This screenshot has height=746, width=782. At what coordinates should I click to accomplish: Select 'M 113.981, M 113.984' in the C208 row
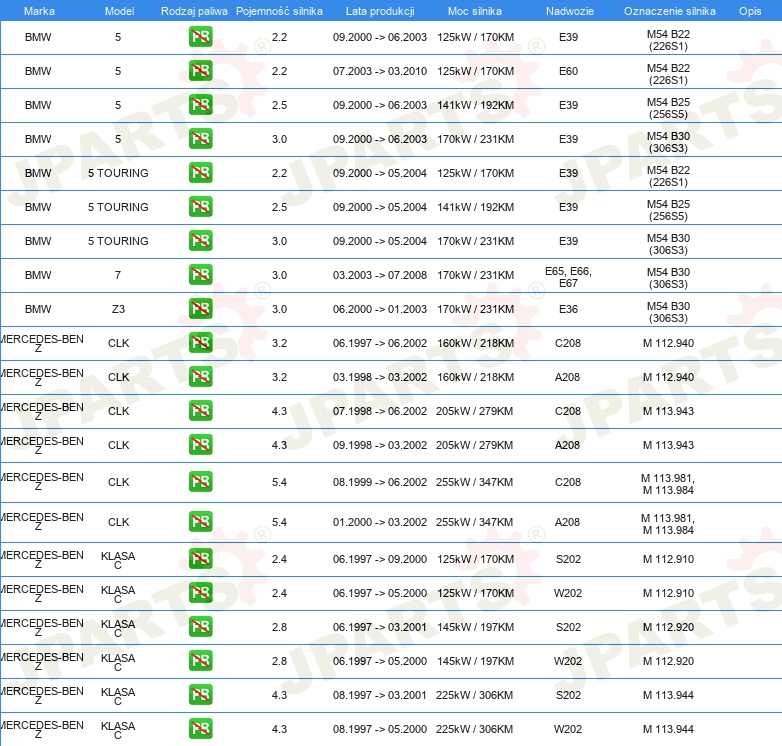pyautogui.click(x=668, y=484)
